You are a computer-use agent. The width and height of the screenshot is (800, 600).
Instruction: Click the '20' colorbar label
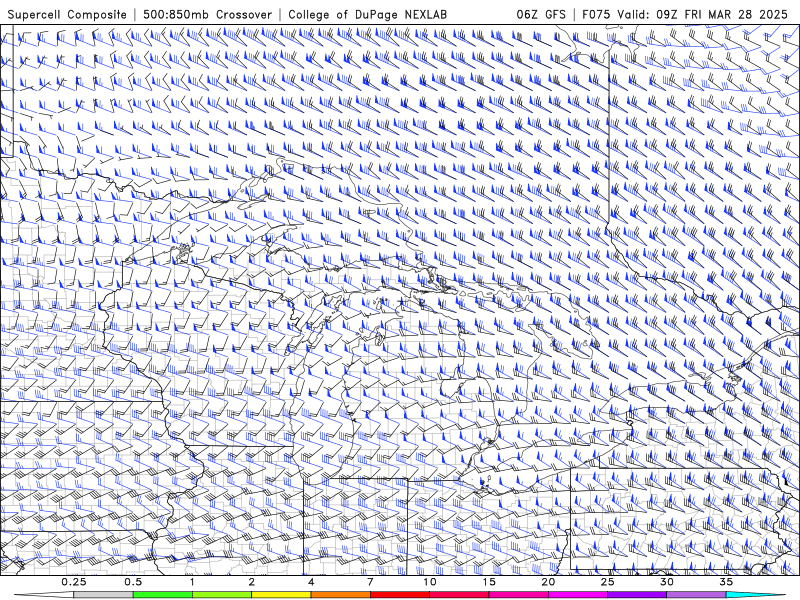pos(548,582)
